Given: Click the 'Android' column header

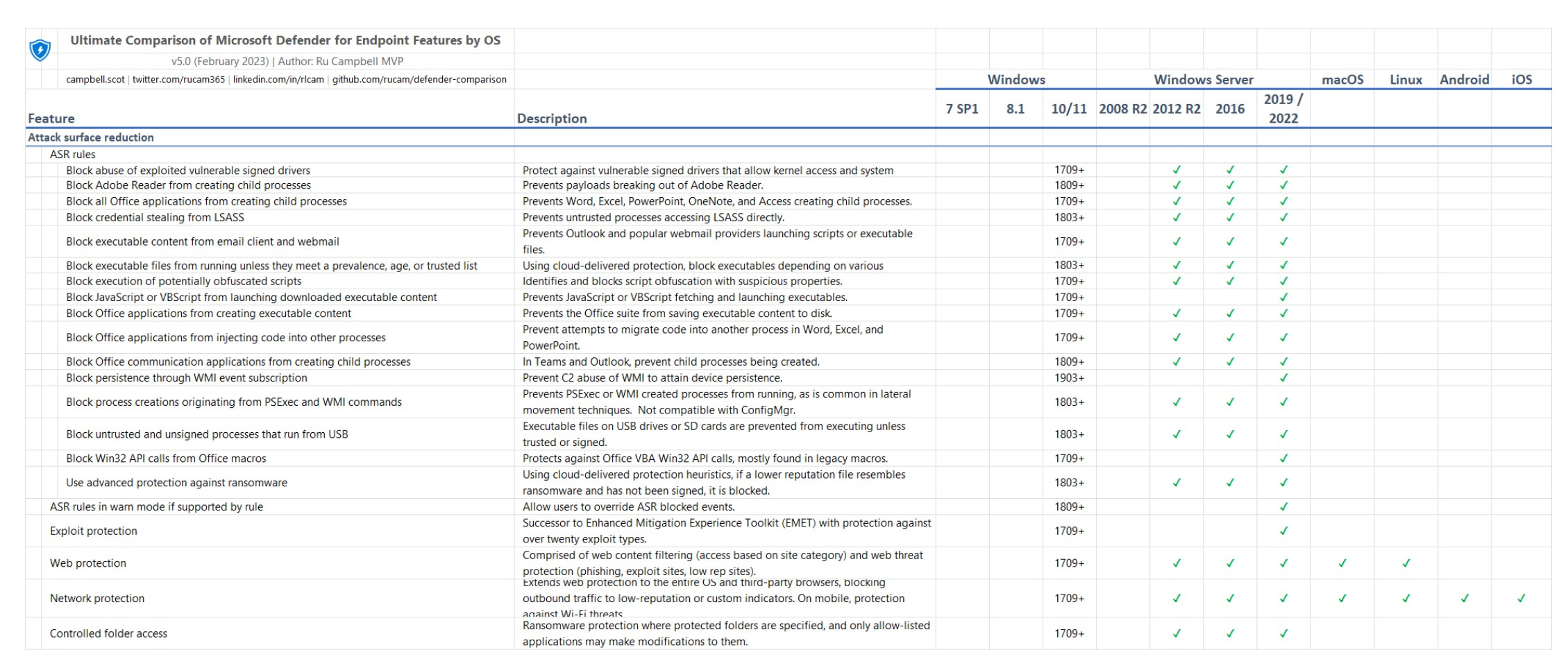Looking at the screenshot, I should tap(1465, 80).
